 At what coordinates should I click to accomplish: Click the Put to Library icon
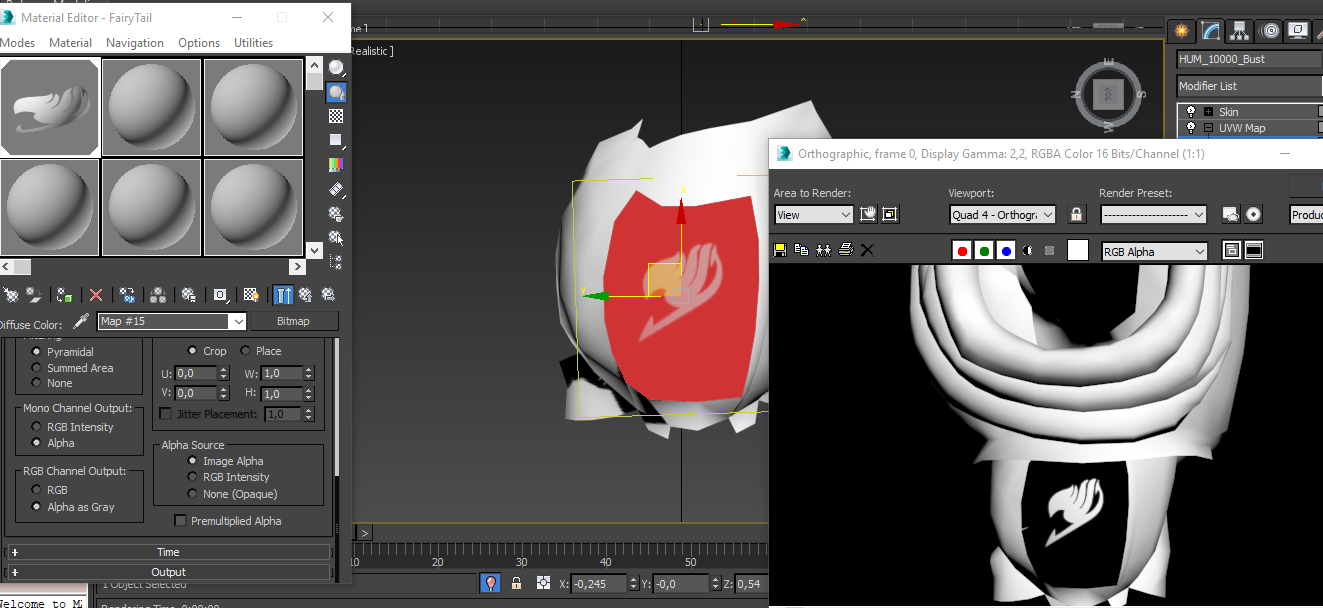[189, 295]
